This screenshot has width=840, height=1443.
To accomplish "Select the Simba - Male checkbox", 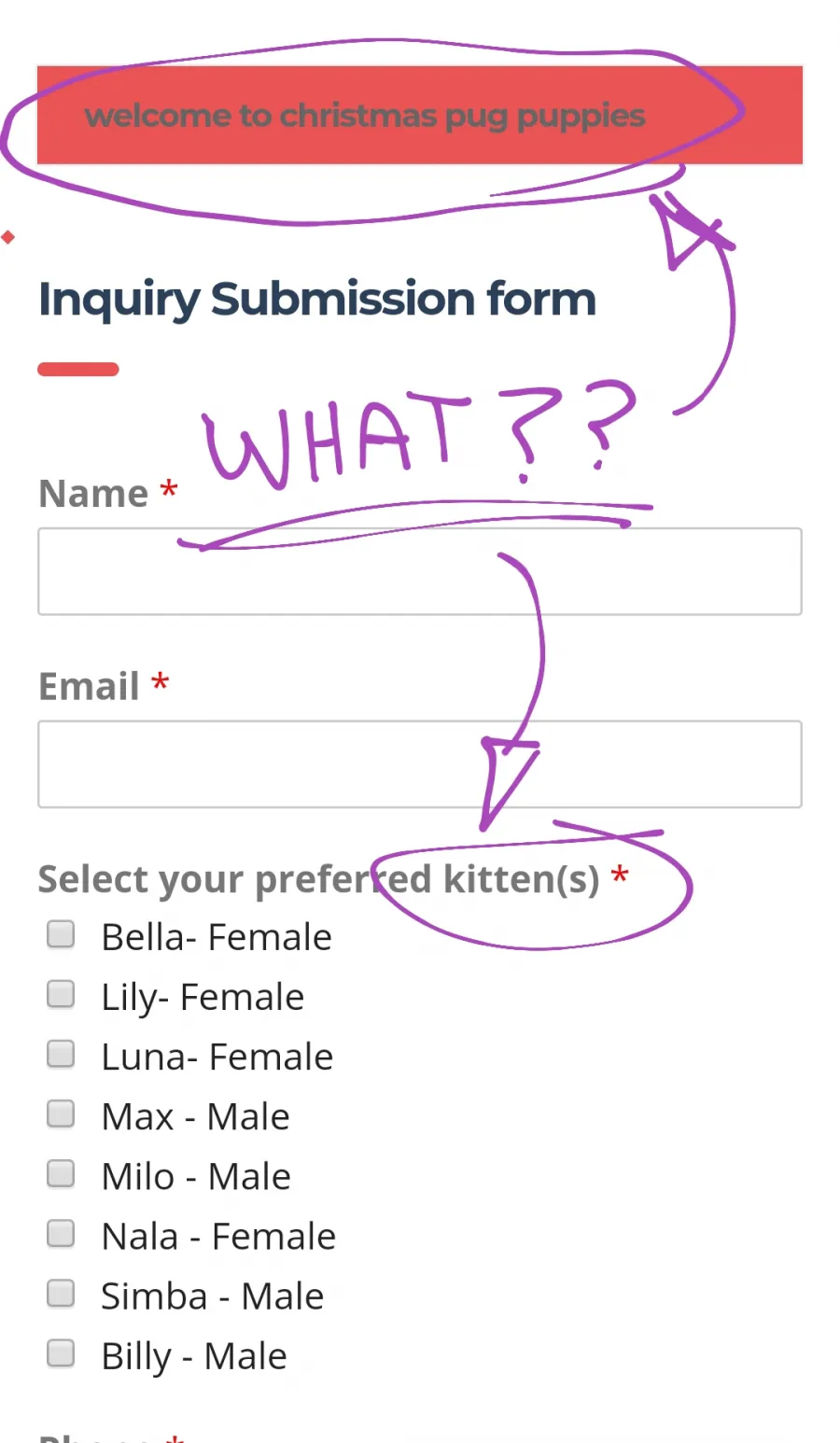I will point(61,1293).
